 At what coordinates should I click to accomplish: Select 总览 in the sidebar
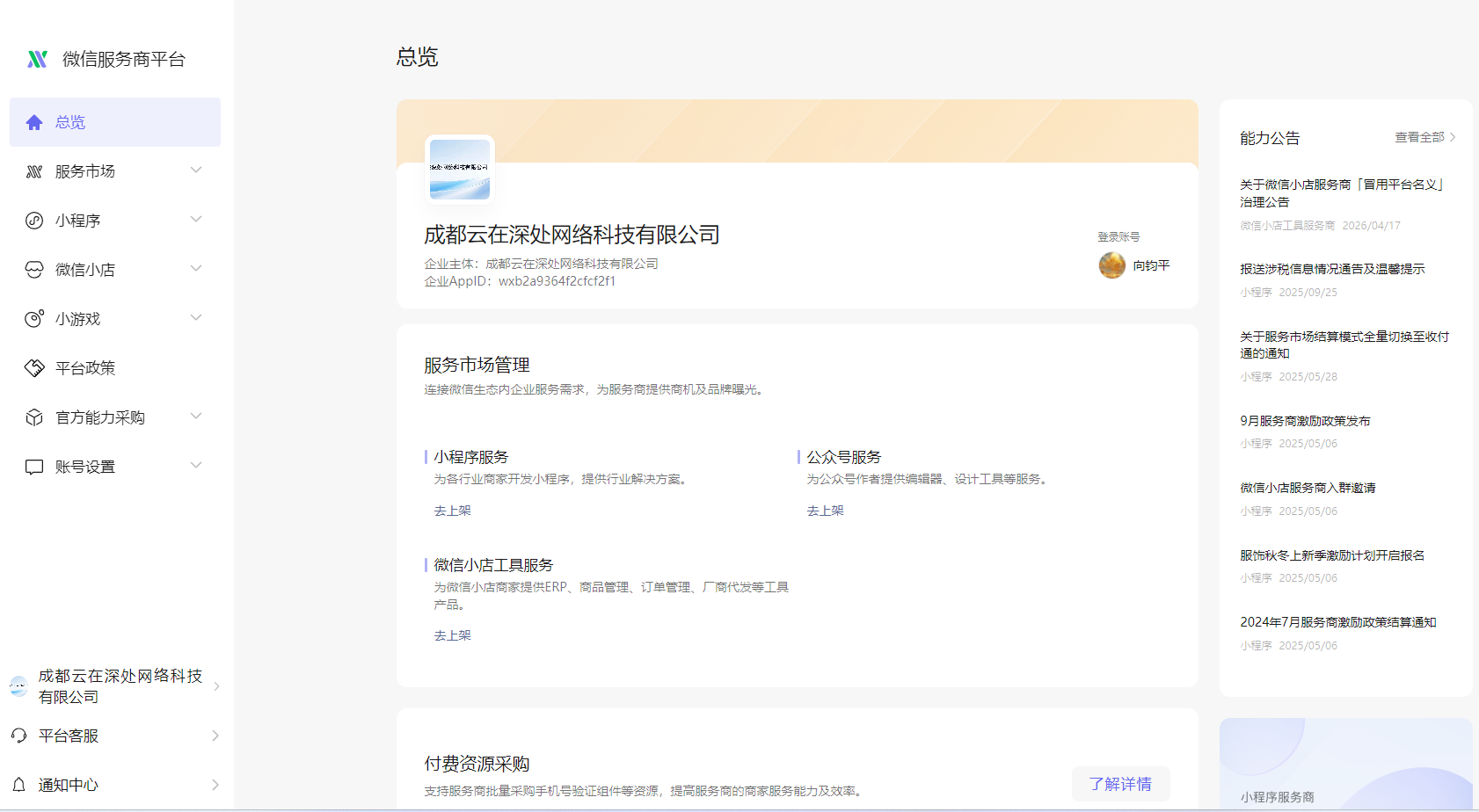pyautogui.click(x=115, y=122)
